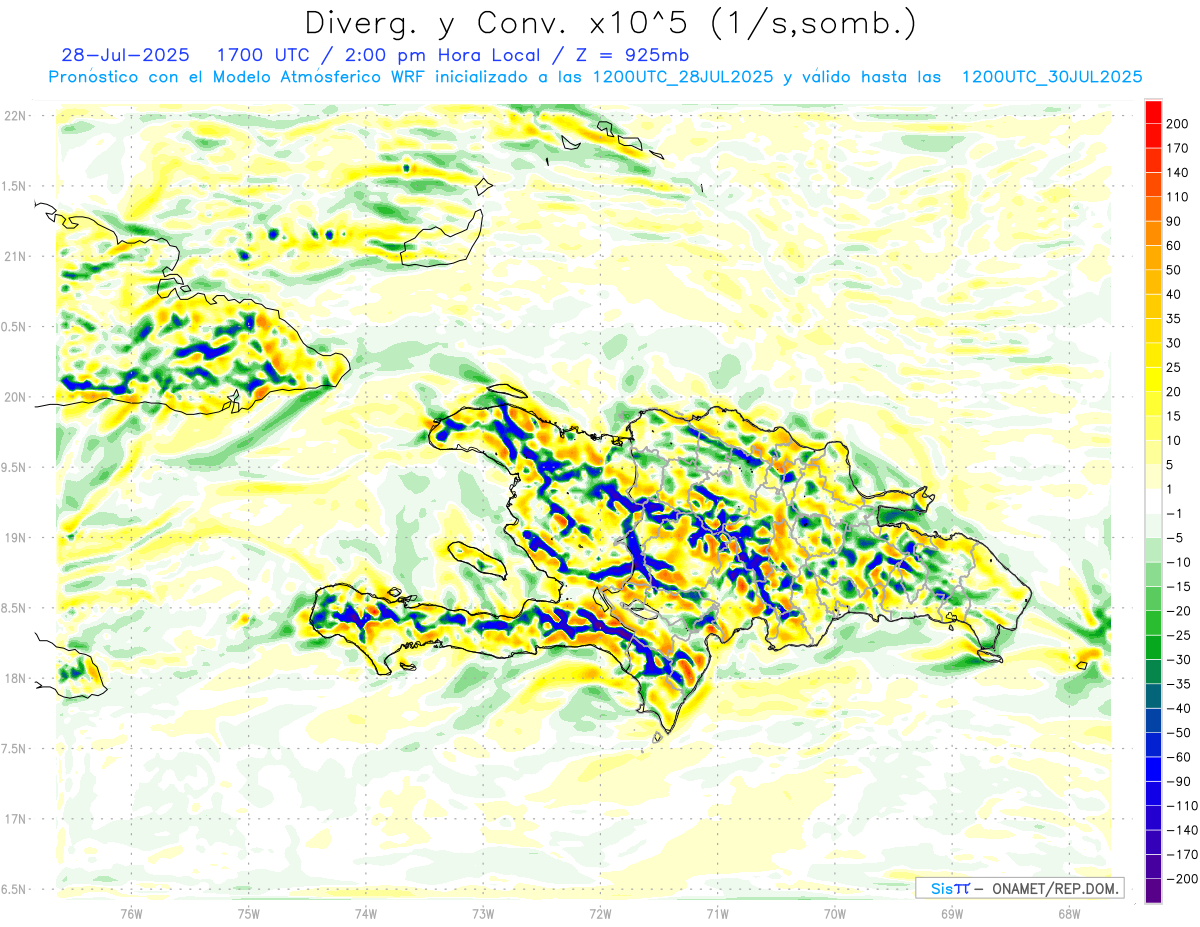The height and width of the screenshot is (927, 1200).
Task: Click the '19N' latitude axis label
Action: coord(15,537)
